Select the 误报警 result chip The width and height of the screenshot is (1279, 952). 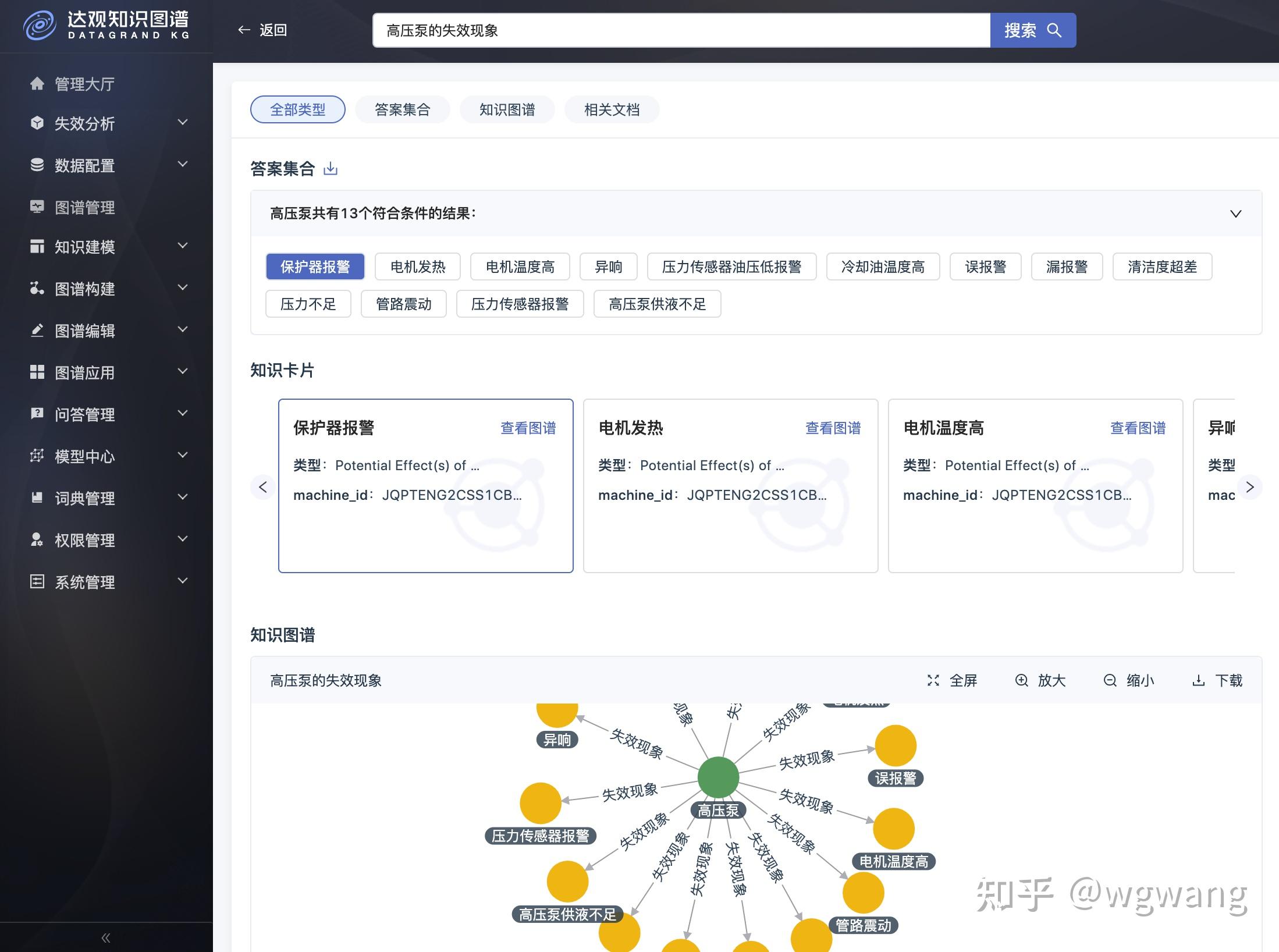[985, 267]
